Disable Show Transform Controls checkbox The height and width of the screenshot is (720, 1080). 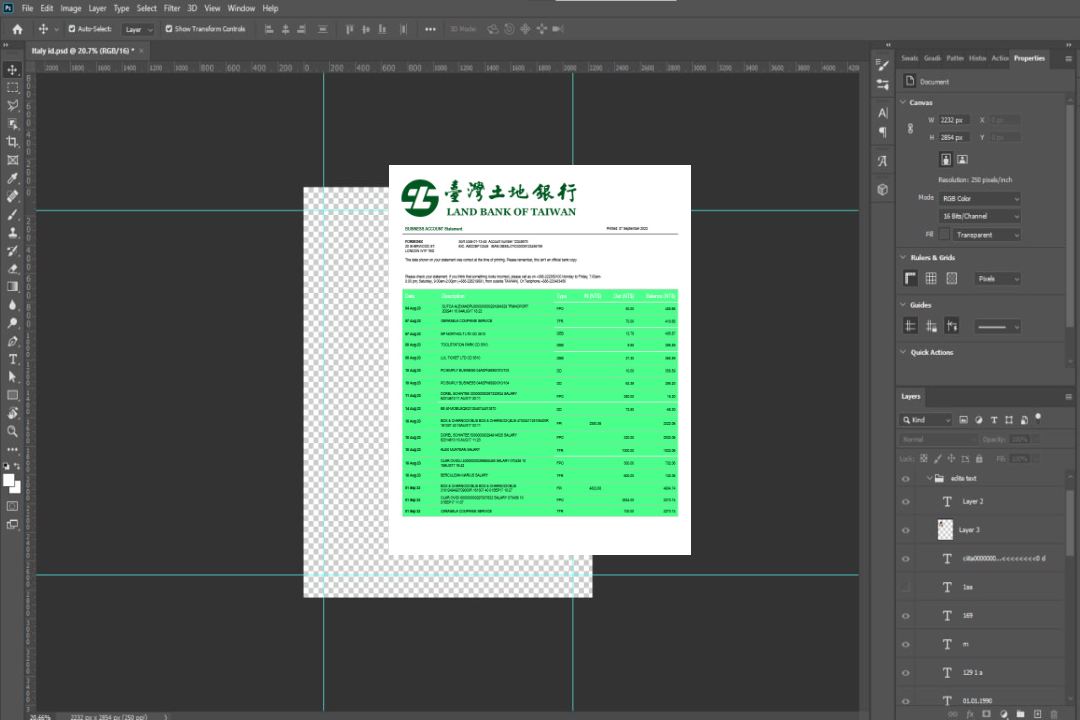pos(168,29)
